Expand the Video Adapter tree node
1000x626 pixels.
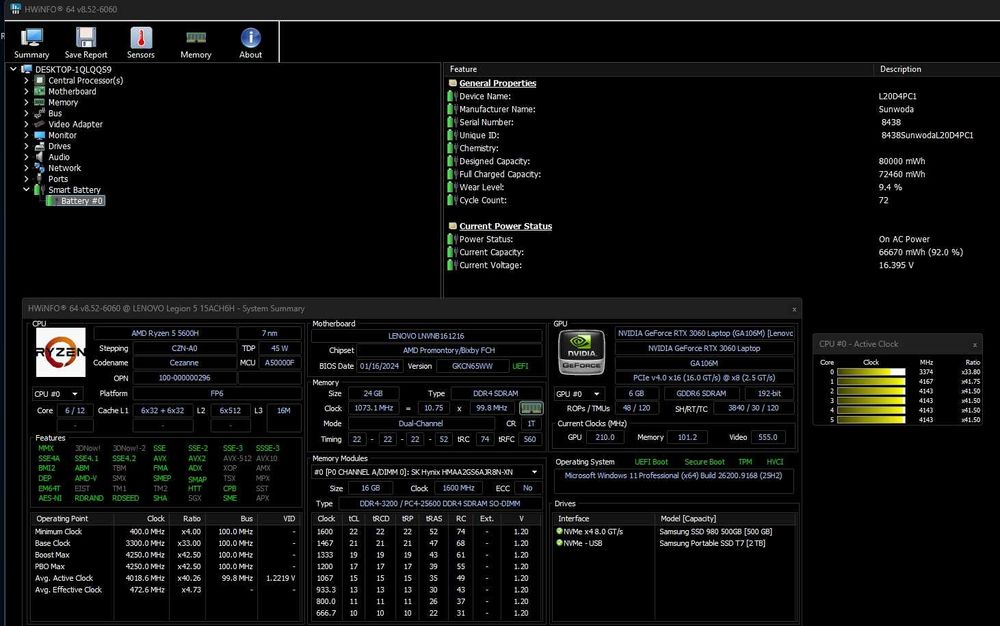(26, 124)
